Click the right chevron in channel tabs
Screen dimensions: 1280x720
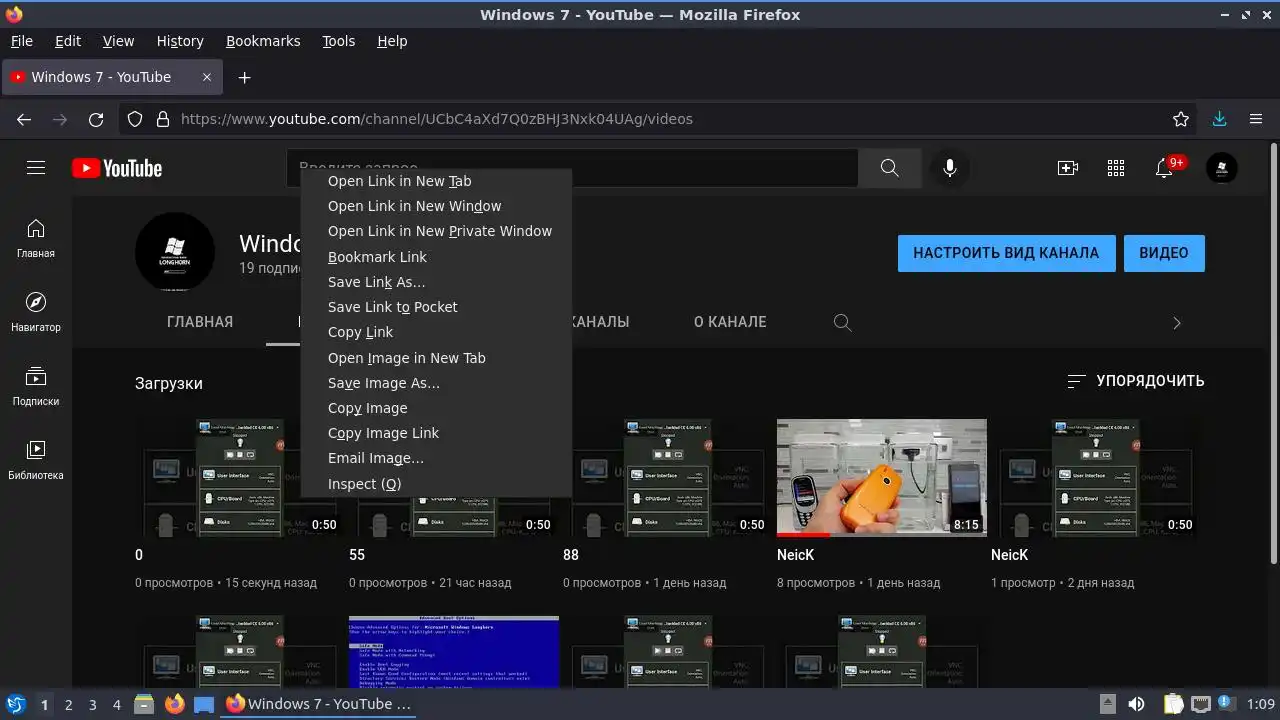pyautogui.click(x=1176, y=323)
